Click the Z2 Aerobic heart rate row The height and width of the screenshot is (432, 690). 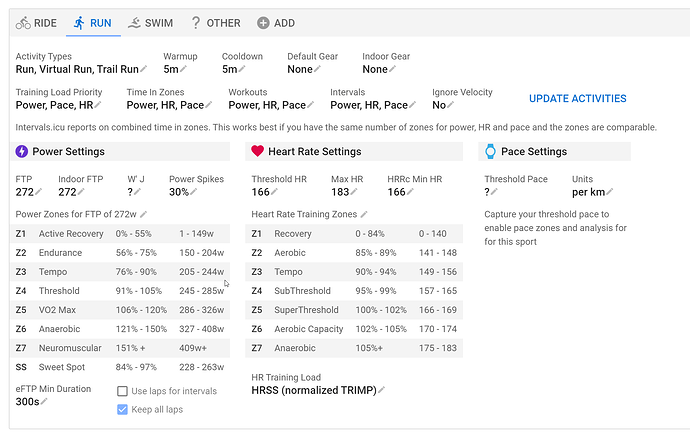(x=354, y=253)
